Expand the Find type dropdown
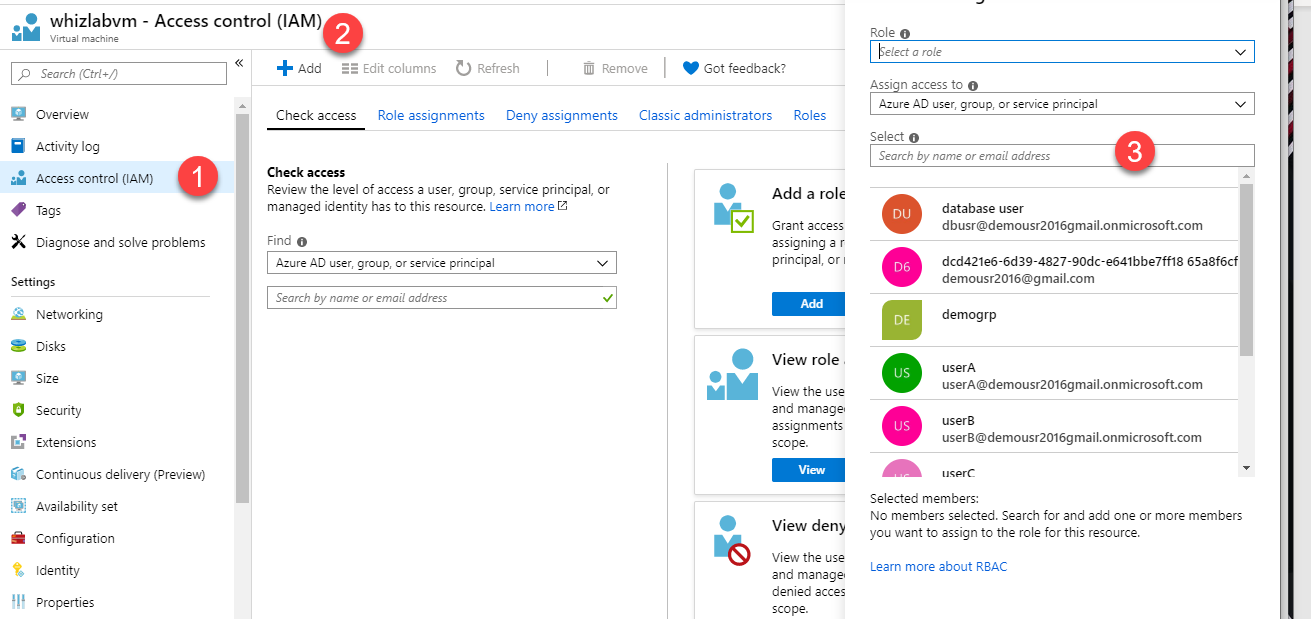The image size is (1311, 619). [x=441, y=263]
